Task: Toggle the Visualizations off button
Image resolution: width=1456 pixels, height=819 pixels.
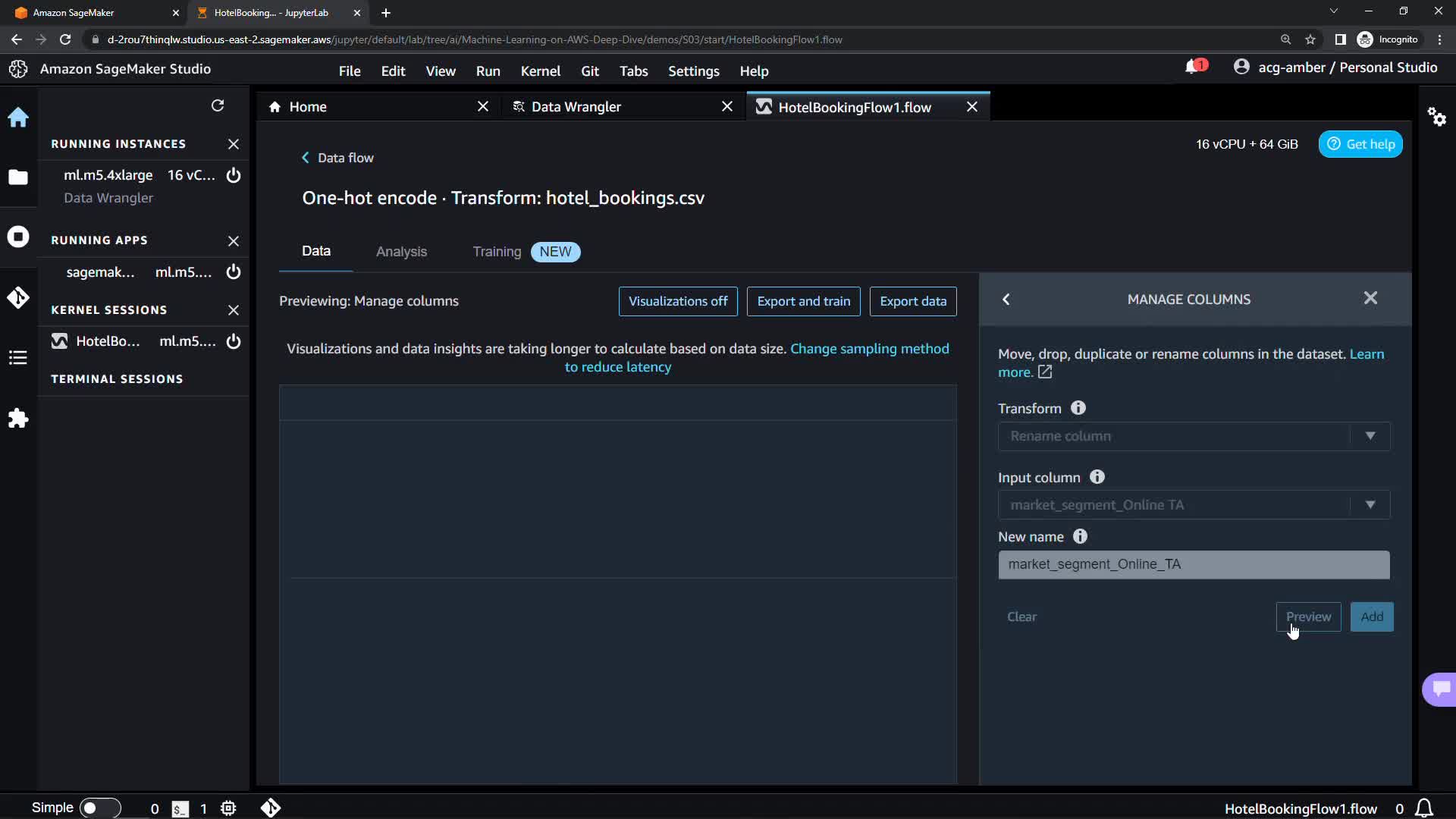Action: coord(678,301)
